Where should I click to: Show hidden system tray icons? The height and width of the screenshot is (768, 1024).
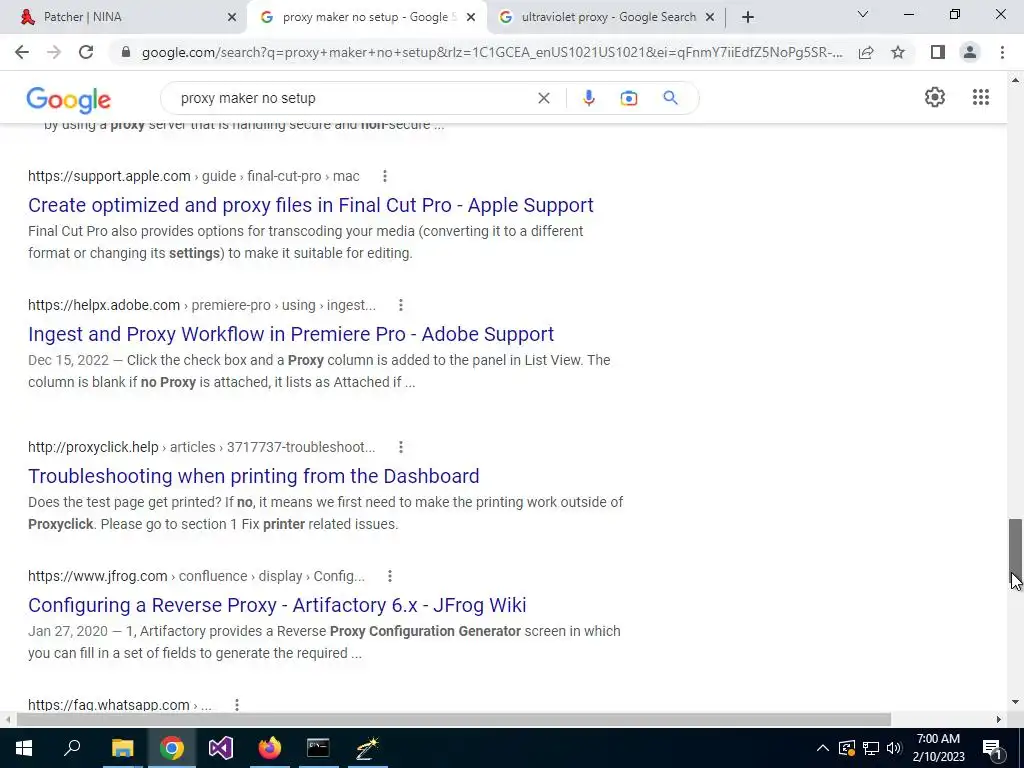(823, 748)
